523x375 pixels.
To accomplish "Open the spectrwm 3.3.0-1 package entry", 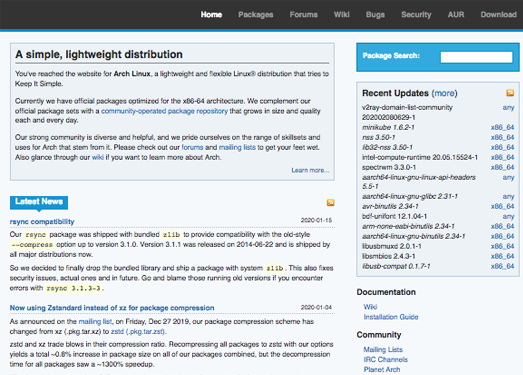I will click(x=389, y=167).
